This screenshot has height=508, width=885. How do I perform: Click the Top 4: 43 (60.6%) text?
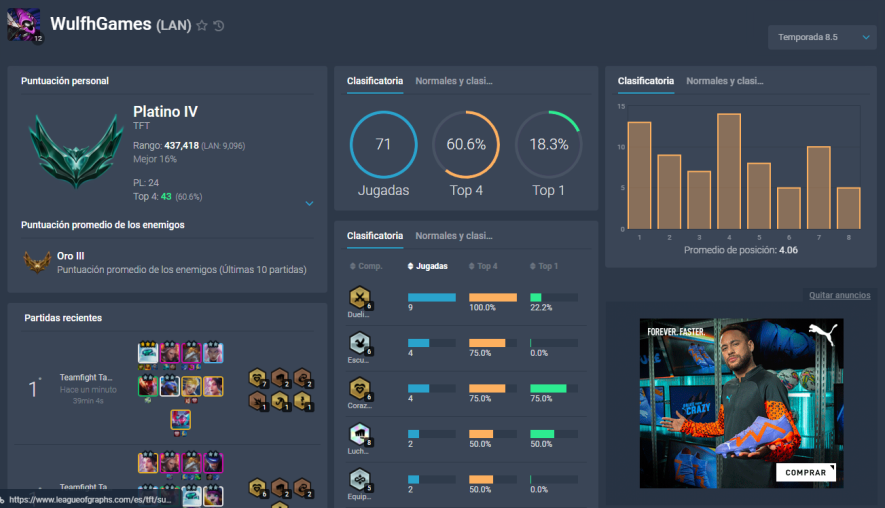pos(168,196)
